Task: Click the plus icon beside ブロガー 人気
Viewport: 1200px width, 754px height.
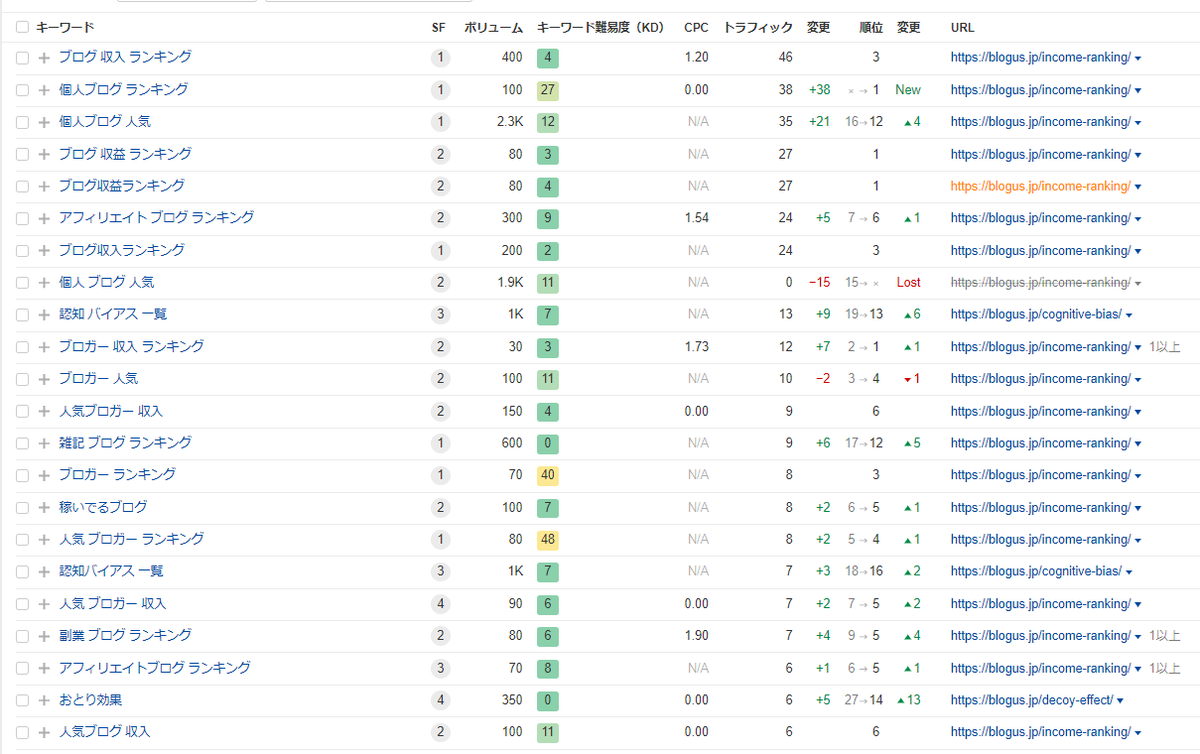Action: [44, 379]
